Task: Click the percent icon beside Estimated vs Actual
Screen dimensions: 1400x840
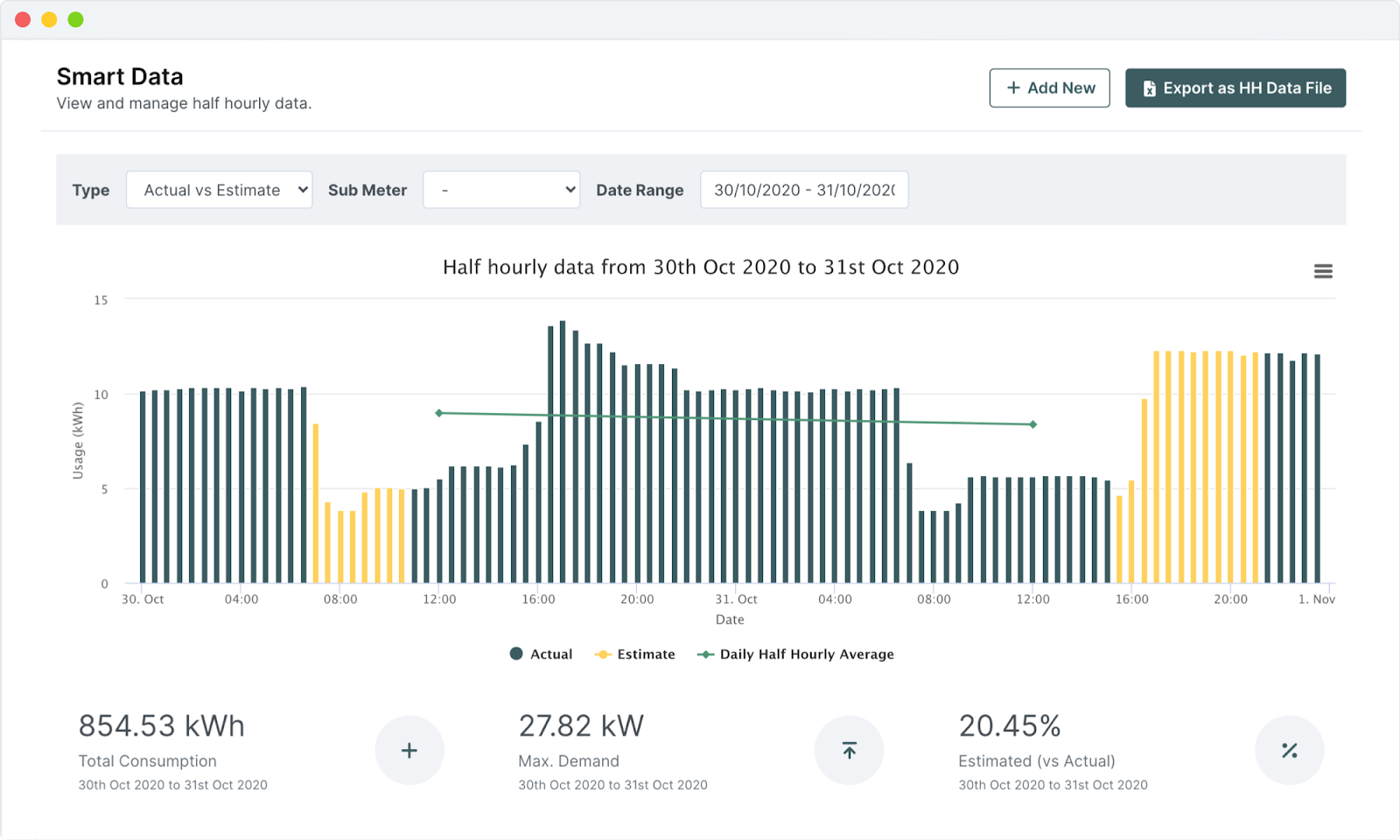Action: click(1289, 750)
